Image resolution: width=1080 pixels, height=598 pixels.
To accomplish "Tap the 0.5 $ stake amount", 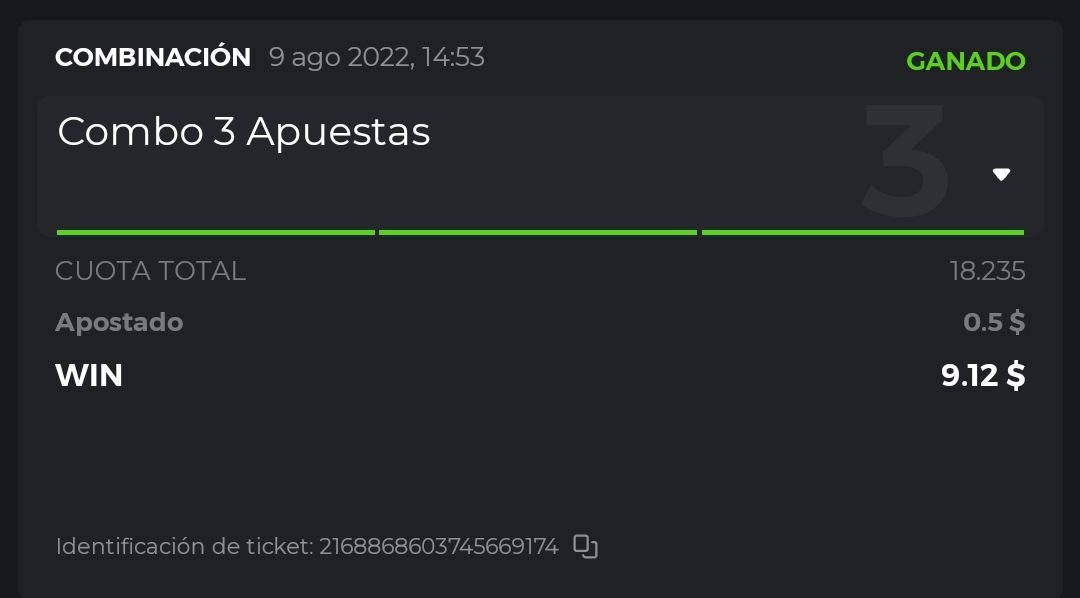I will pos(994,322).
